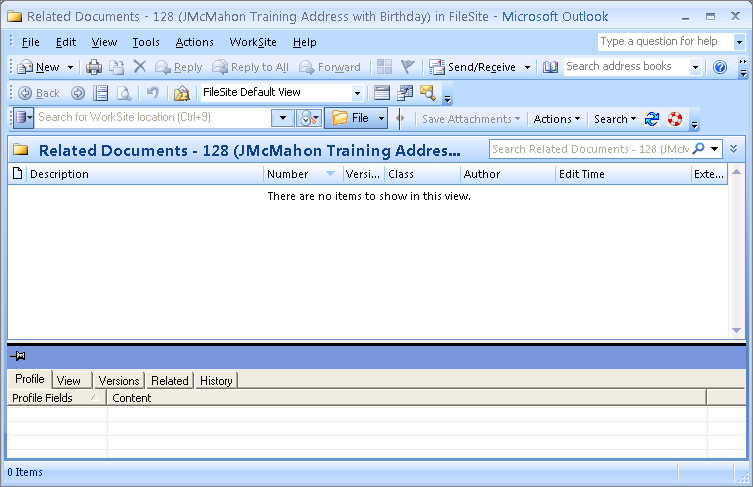The image size is (753, 487).
Task: Open the Help menu
Action: (x=304, y=42)
